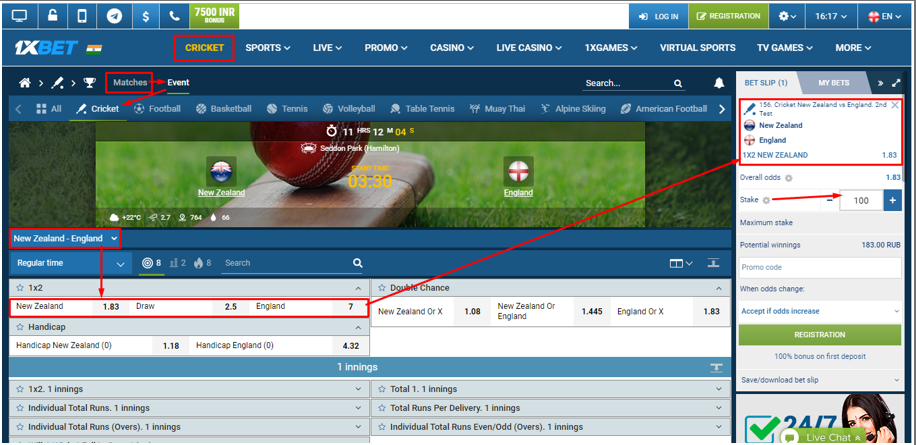Open the TV GAMES menu
Screen dimensions: 916x445
[785, 48]
